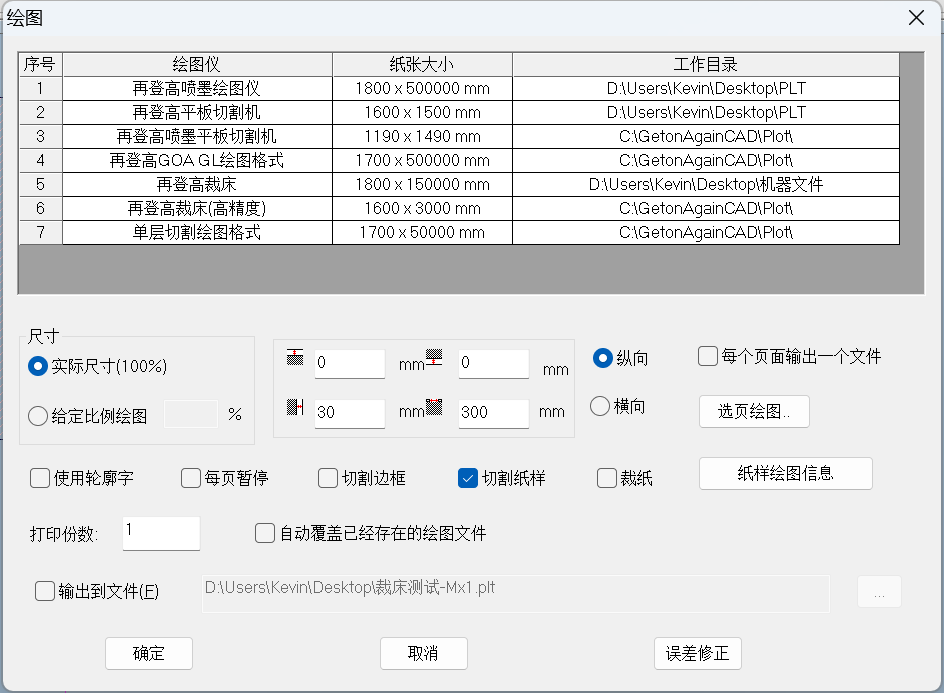Click the 取消 button
The image size is (944, 693).
point(423,653)
